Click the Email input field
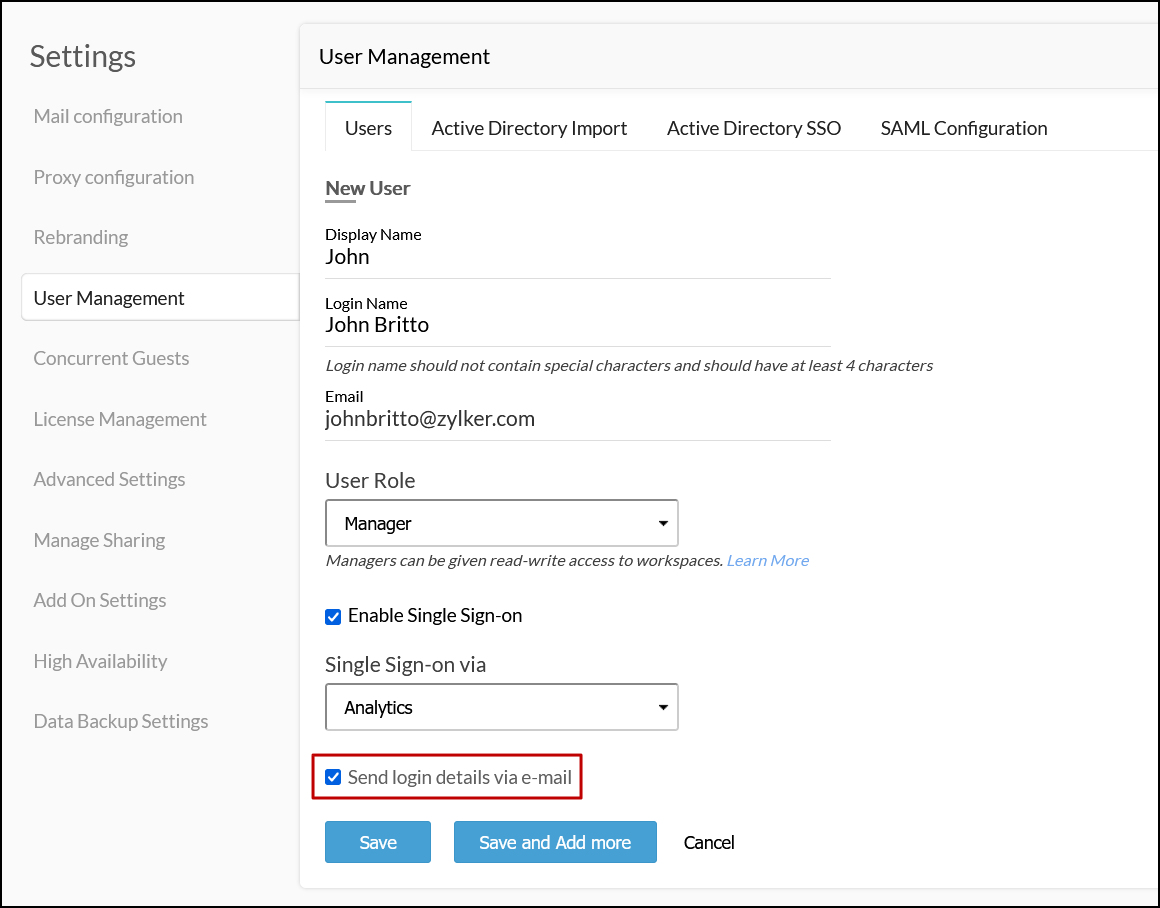This screenshot has width=1160, height=908. tap(577, 419)
